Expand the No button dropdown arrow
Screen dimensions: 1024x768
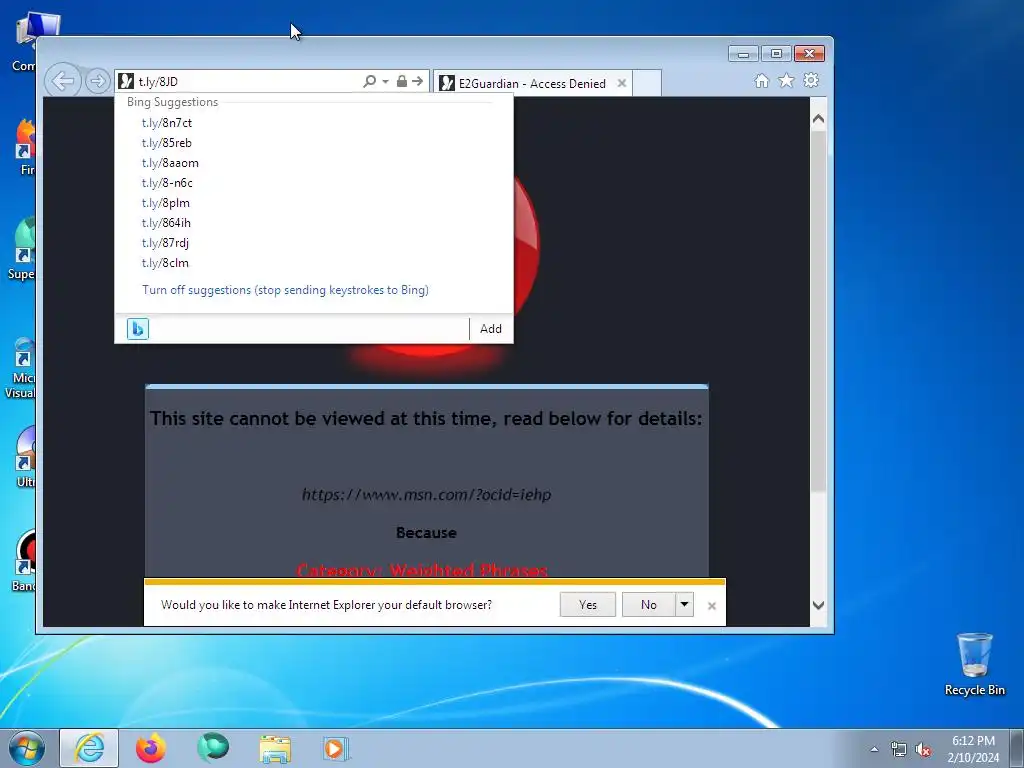[x=684, y=605]
